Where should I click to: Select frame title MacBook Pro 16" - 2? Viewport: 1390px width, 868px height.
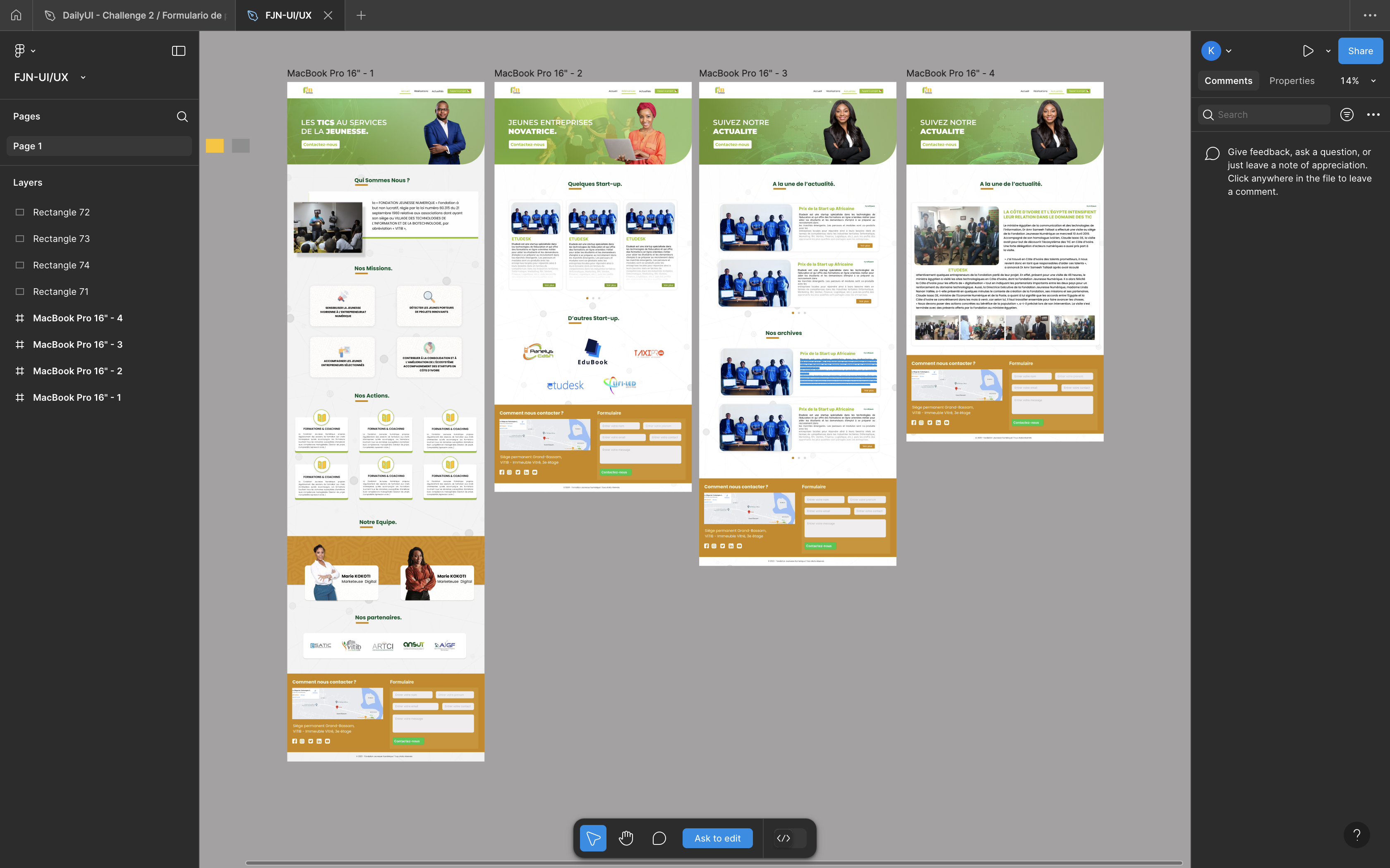click(x=538, y=74)
